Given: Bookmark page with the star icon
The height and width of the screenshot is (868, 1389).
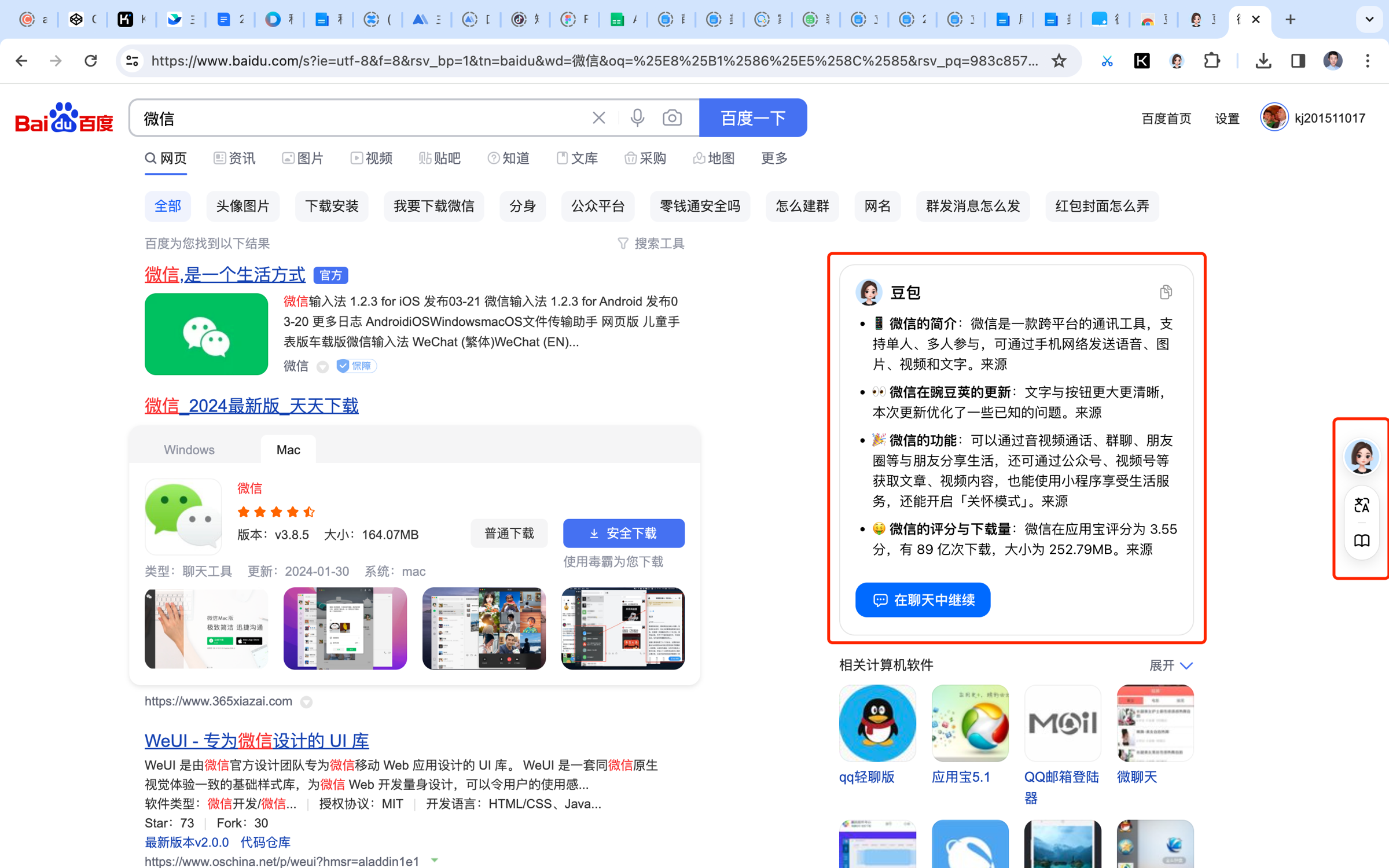Looking at the screenshot, I should [1059, 61].
